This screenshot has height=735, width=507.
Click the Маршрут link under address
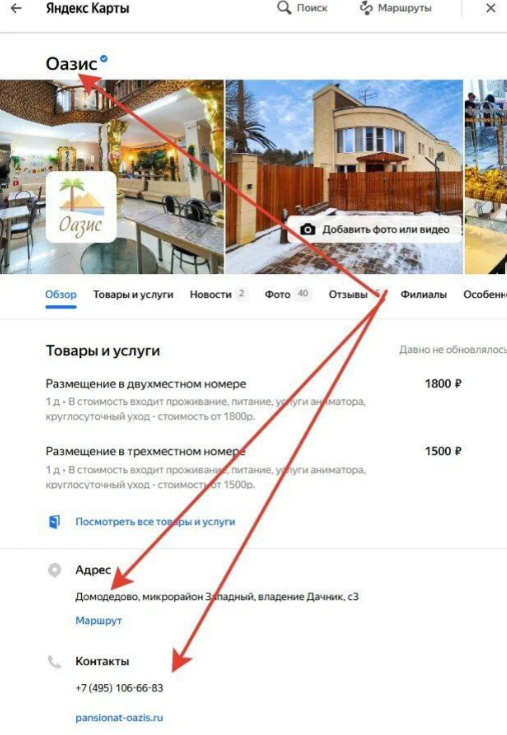pos(98,620)
